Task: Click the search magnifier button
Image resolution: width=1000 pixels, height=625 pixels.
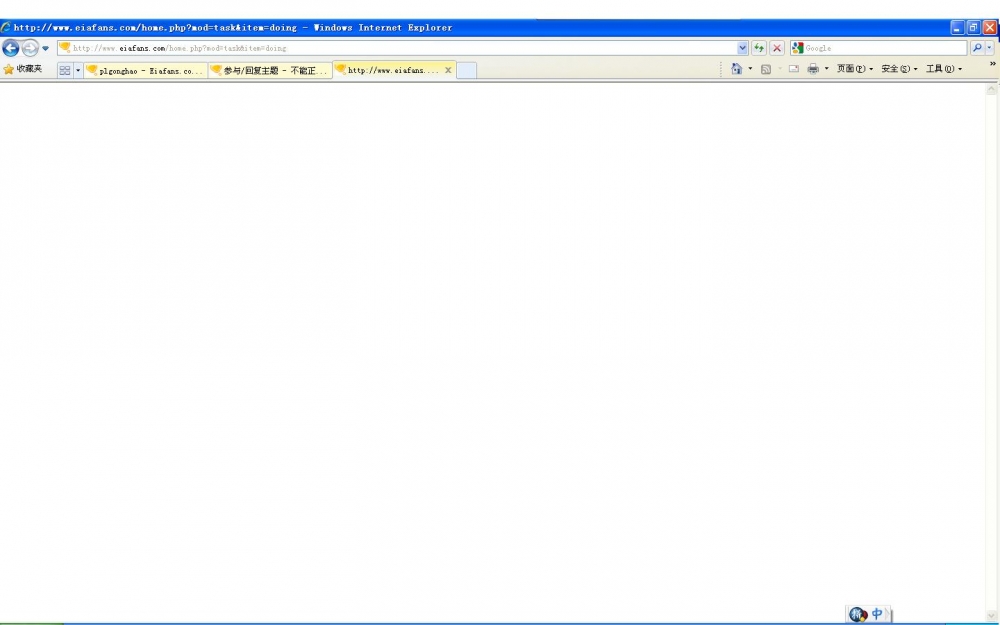Action: (977, 48)
